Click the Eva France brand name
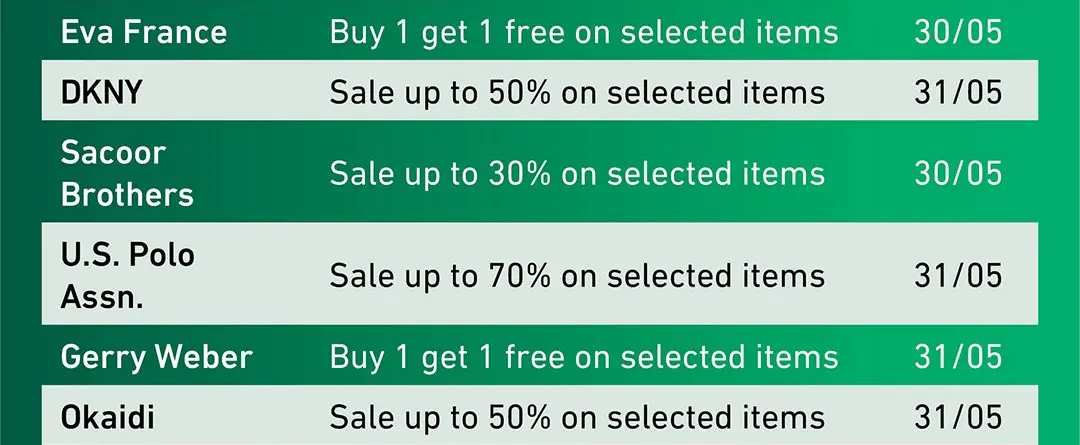Viewport: 1080px width, 445px height. pyautogui.click(x=144, y=32)
